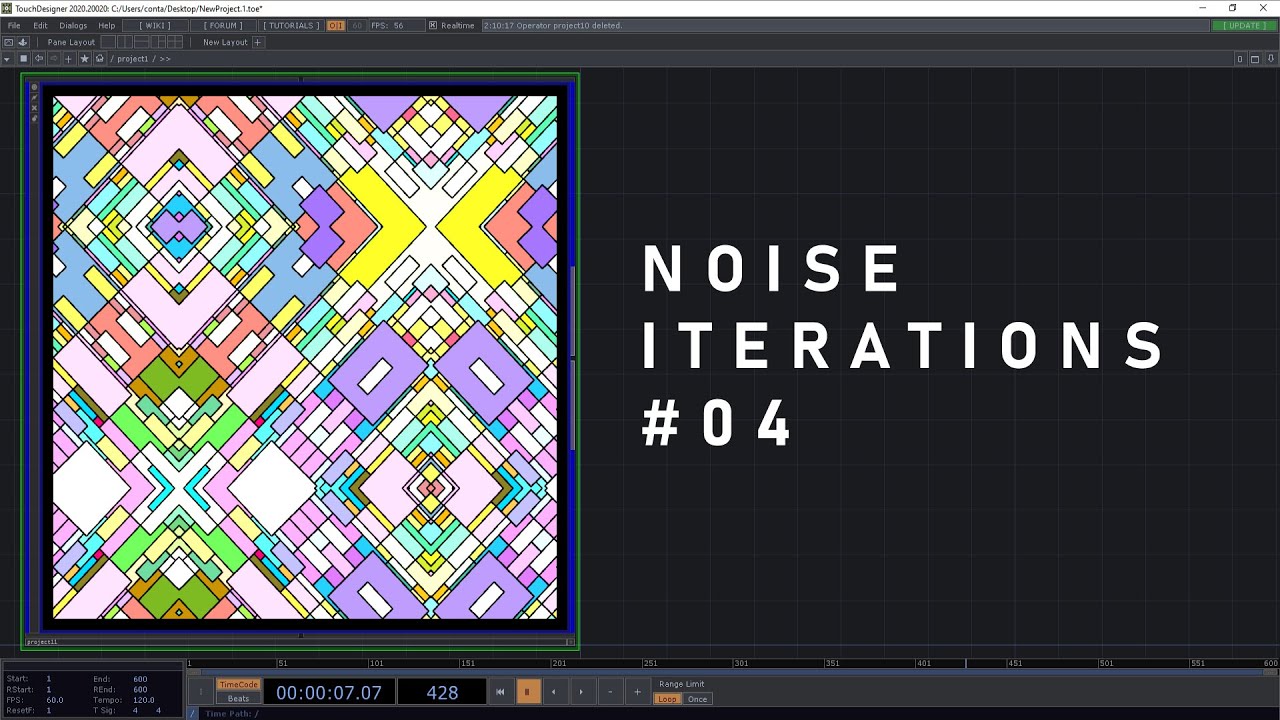Switch timeline display to Beats

(x=238, y=699)
